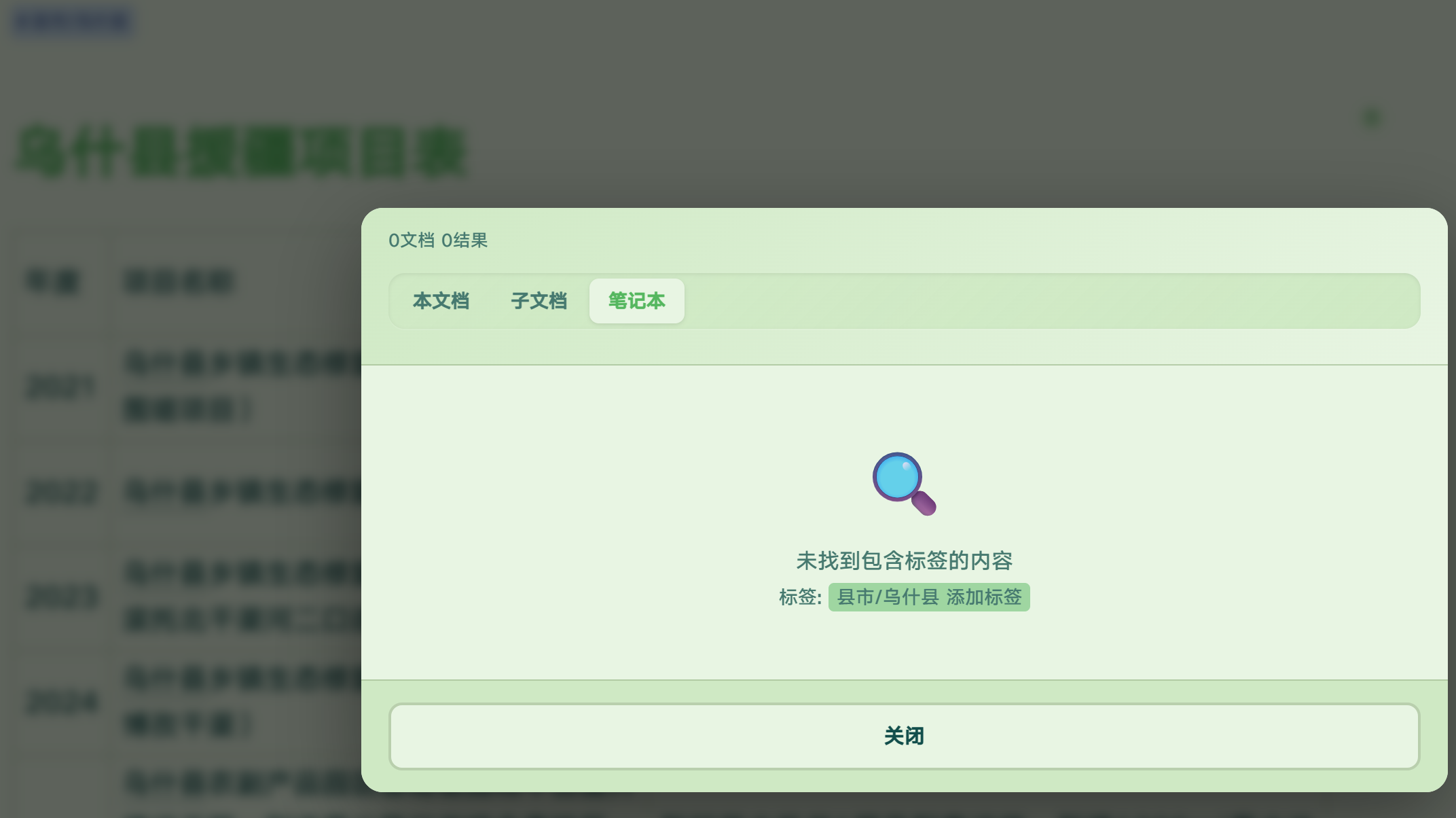
Task: Select the 笔记本 tab
Action: click(636, 301)
